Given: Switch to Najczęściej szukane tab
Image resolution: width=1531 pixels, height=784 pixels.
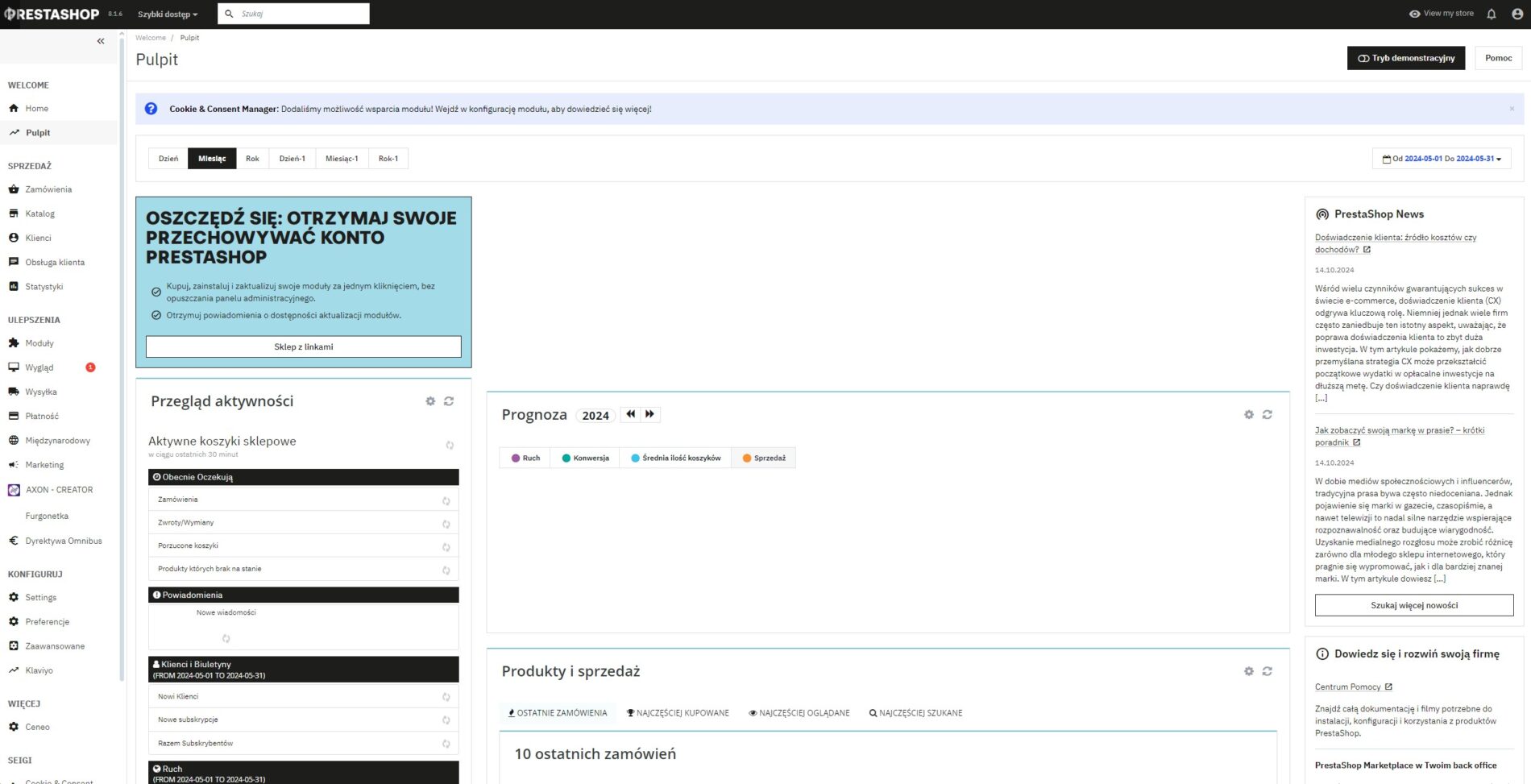Looking at the screenshot, I should (915, 713).
